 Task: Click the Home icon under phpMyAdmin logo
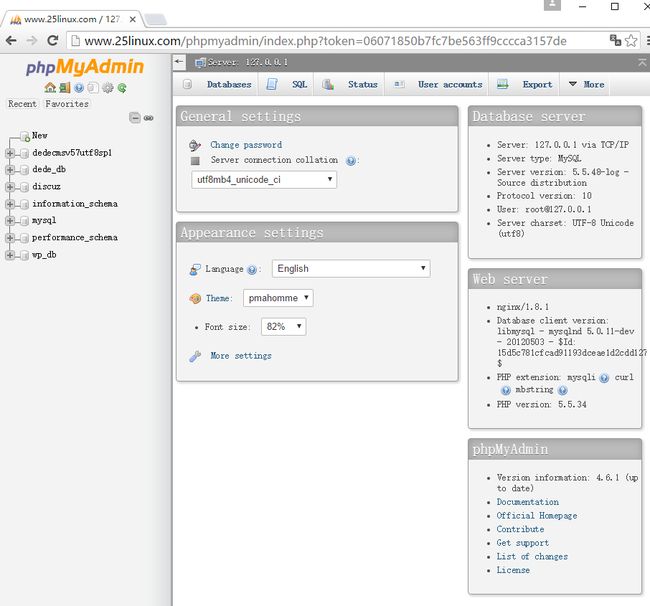pos(50,87)
